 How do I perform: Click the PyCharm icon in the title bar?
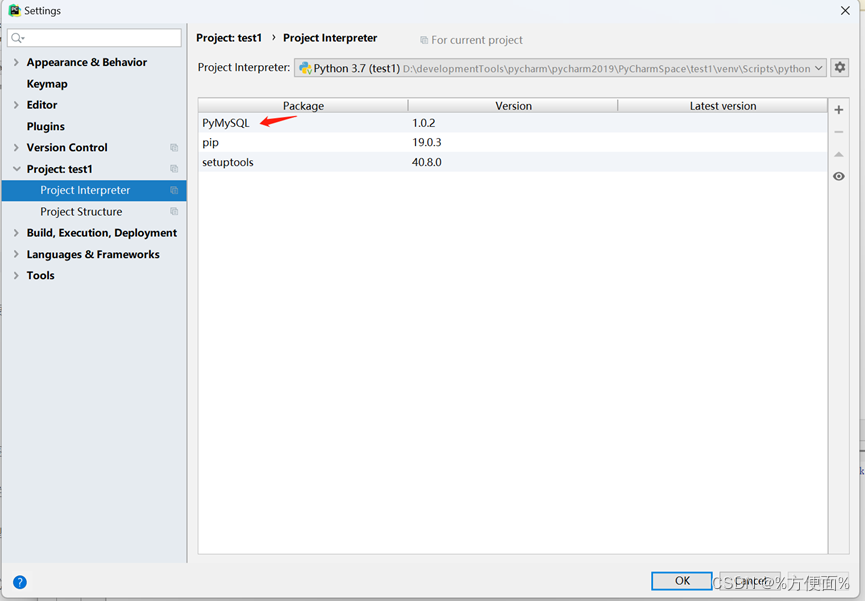click(x=14, y=10)
